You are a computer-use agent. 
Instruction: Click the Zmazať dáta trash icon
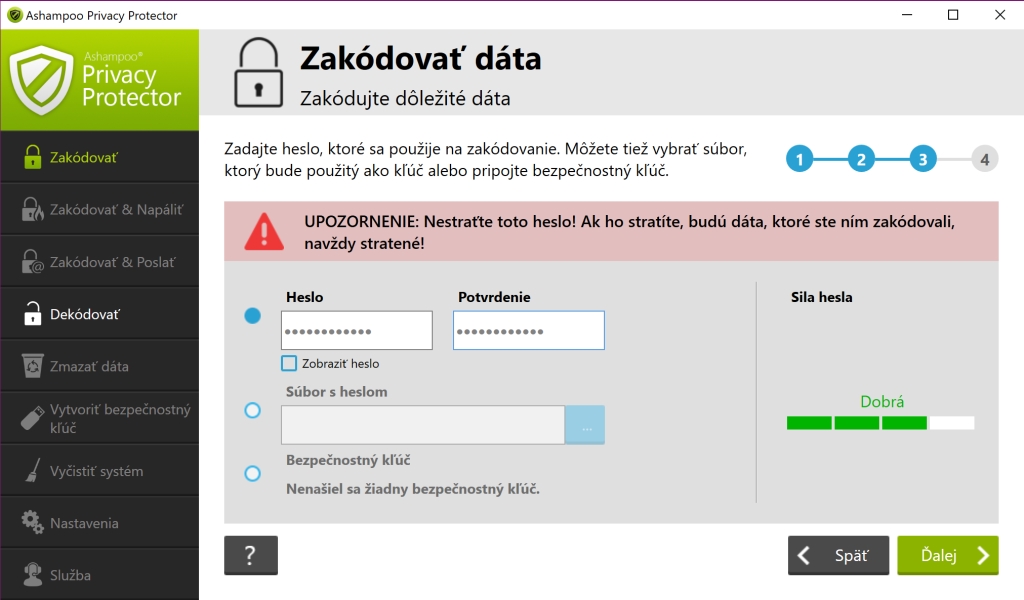pyautogui.click(x=32, y=366)
